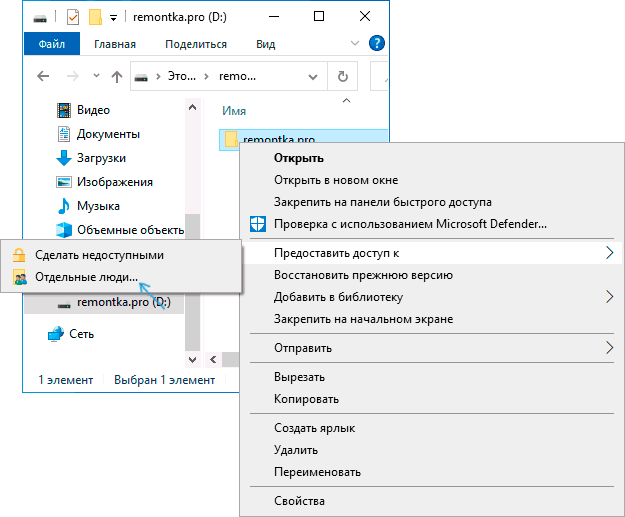Click the Имя column header

coord(235,111)
